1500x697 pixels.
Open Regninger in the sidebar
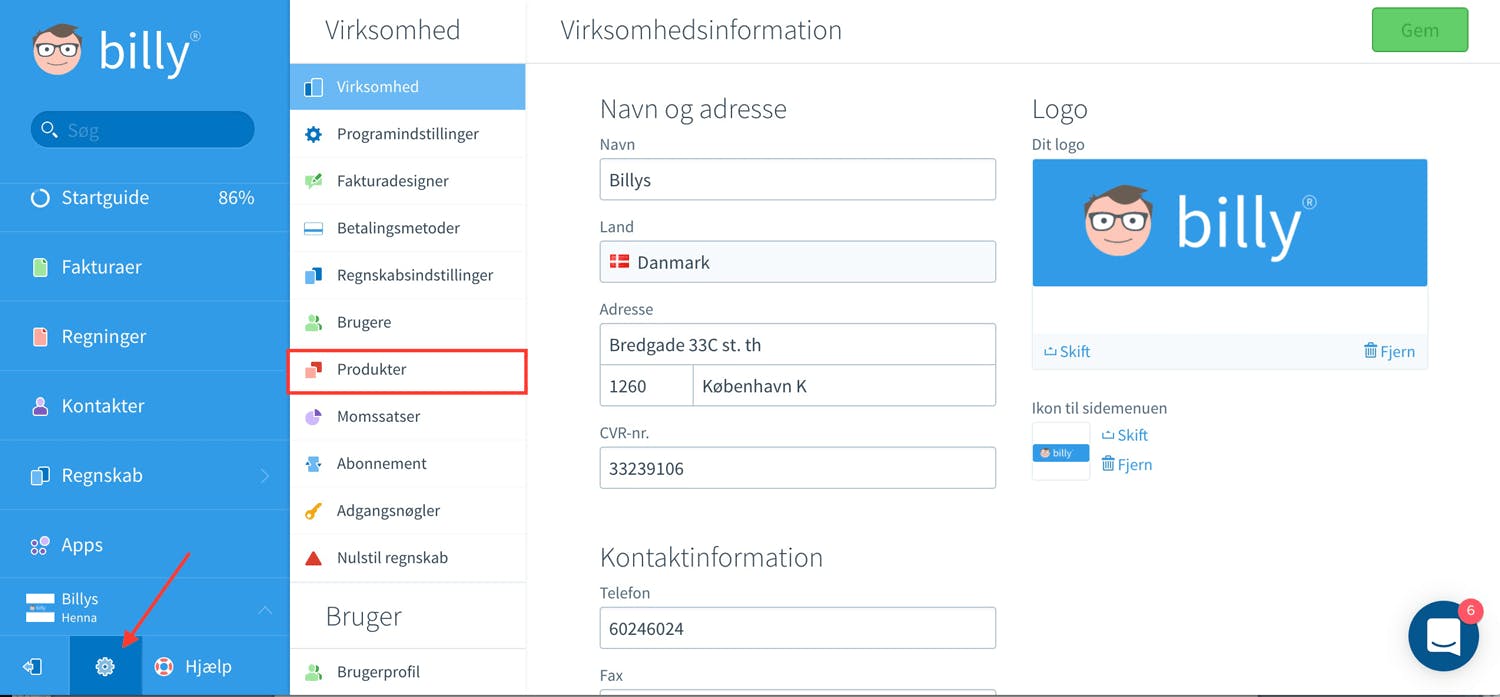pos(145,337)
